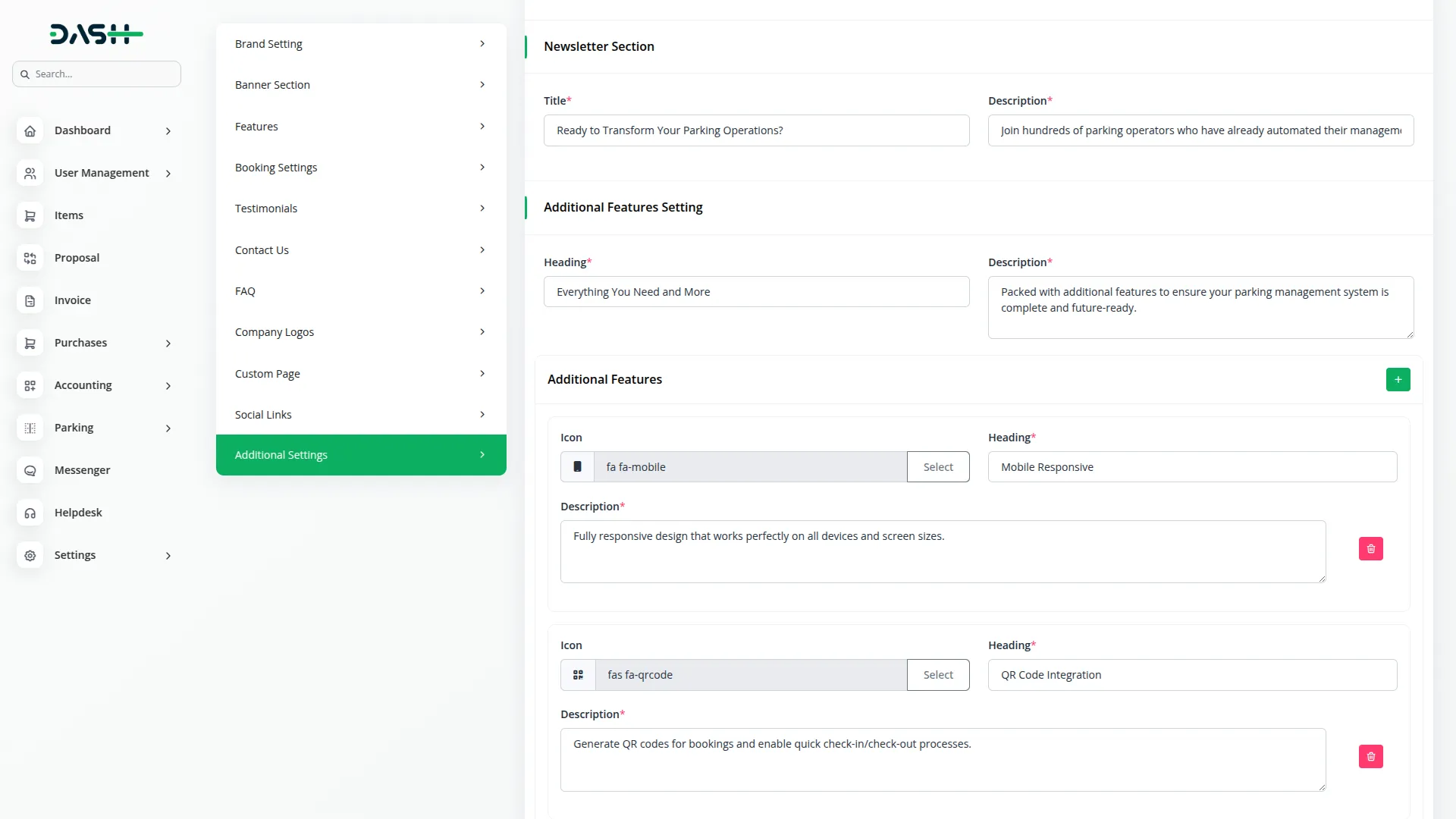Click the Dashboard home icon in the sidebar
The image size is (1456, 819).
pyautogui.click(x=30, y=130)
